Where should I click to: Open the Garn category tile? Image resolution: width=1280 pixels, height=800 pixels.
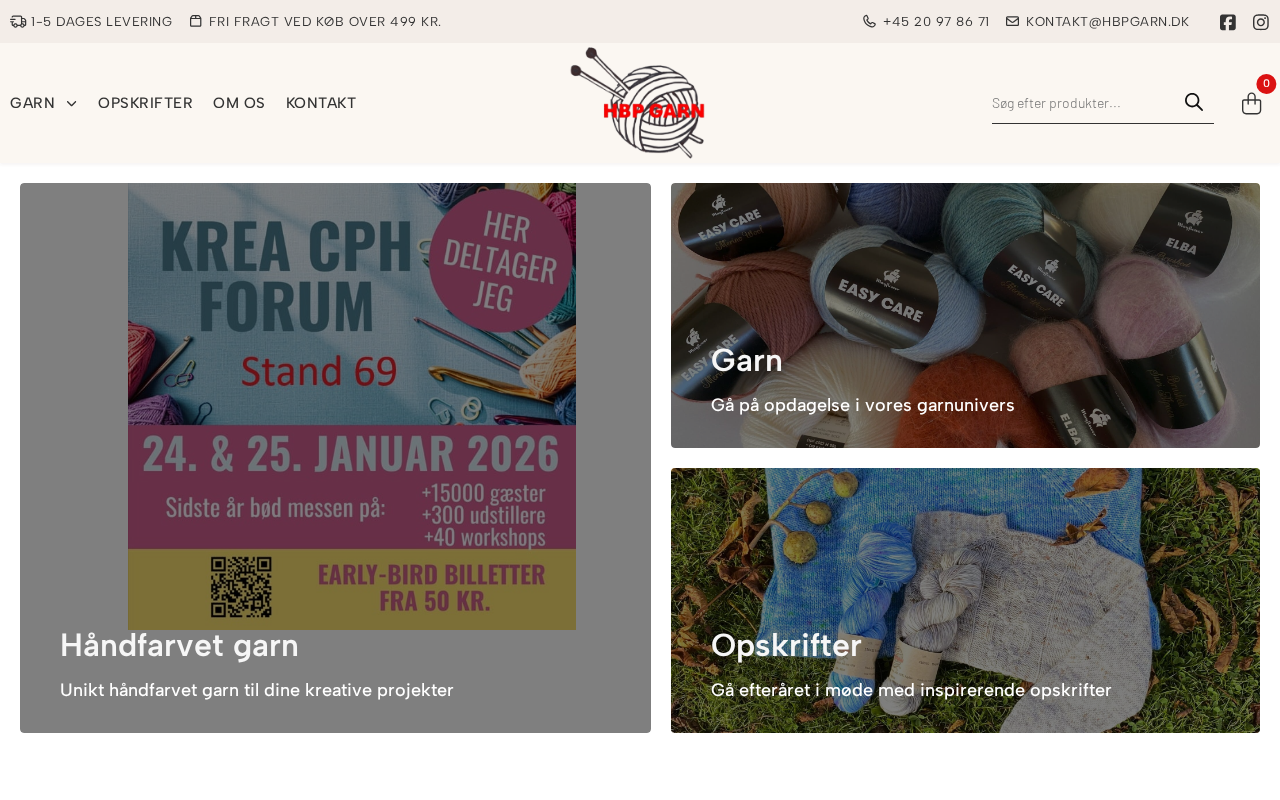click(965, 315)
